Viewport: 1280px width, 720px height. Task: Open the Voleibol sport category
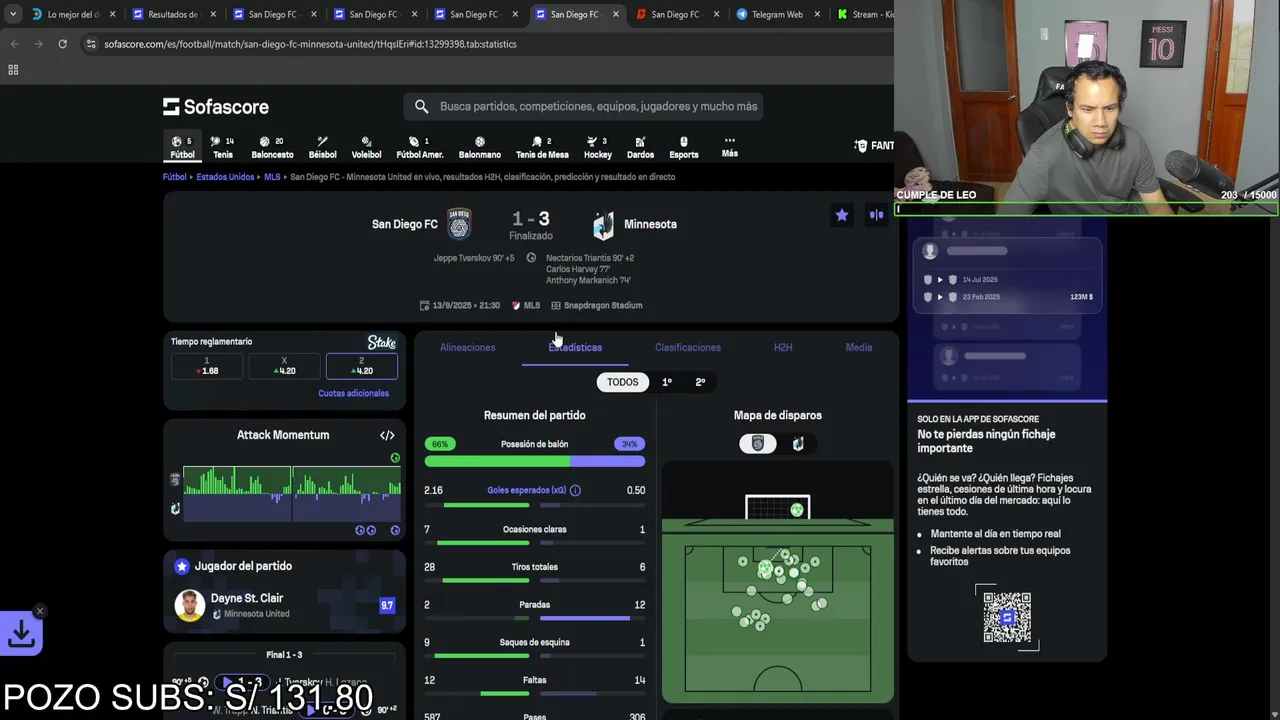coord(366,147)
